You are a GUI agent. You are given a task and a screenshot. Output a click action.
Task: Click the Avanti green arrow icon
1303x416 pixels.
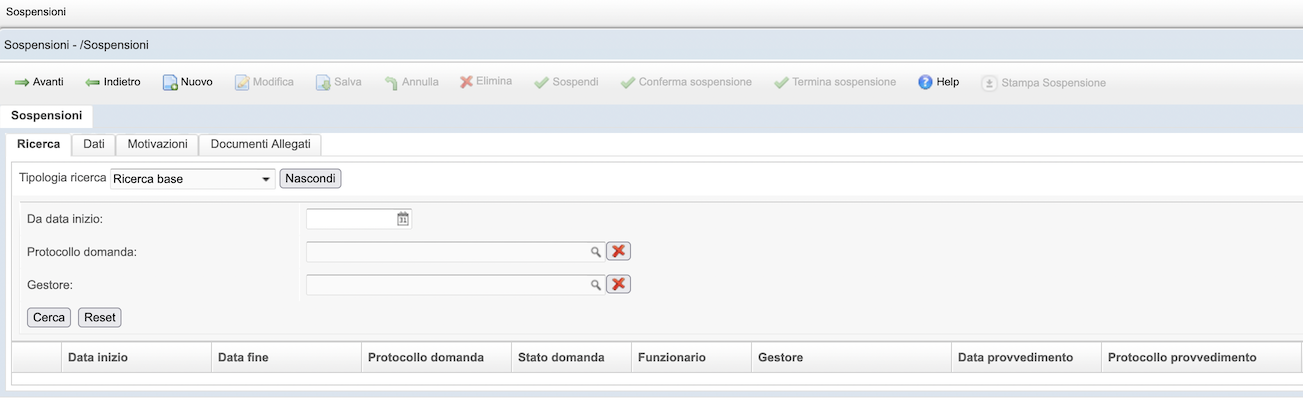pos(21,82)
